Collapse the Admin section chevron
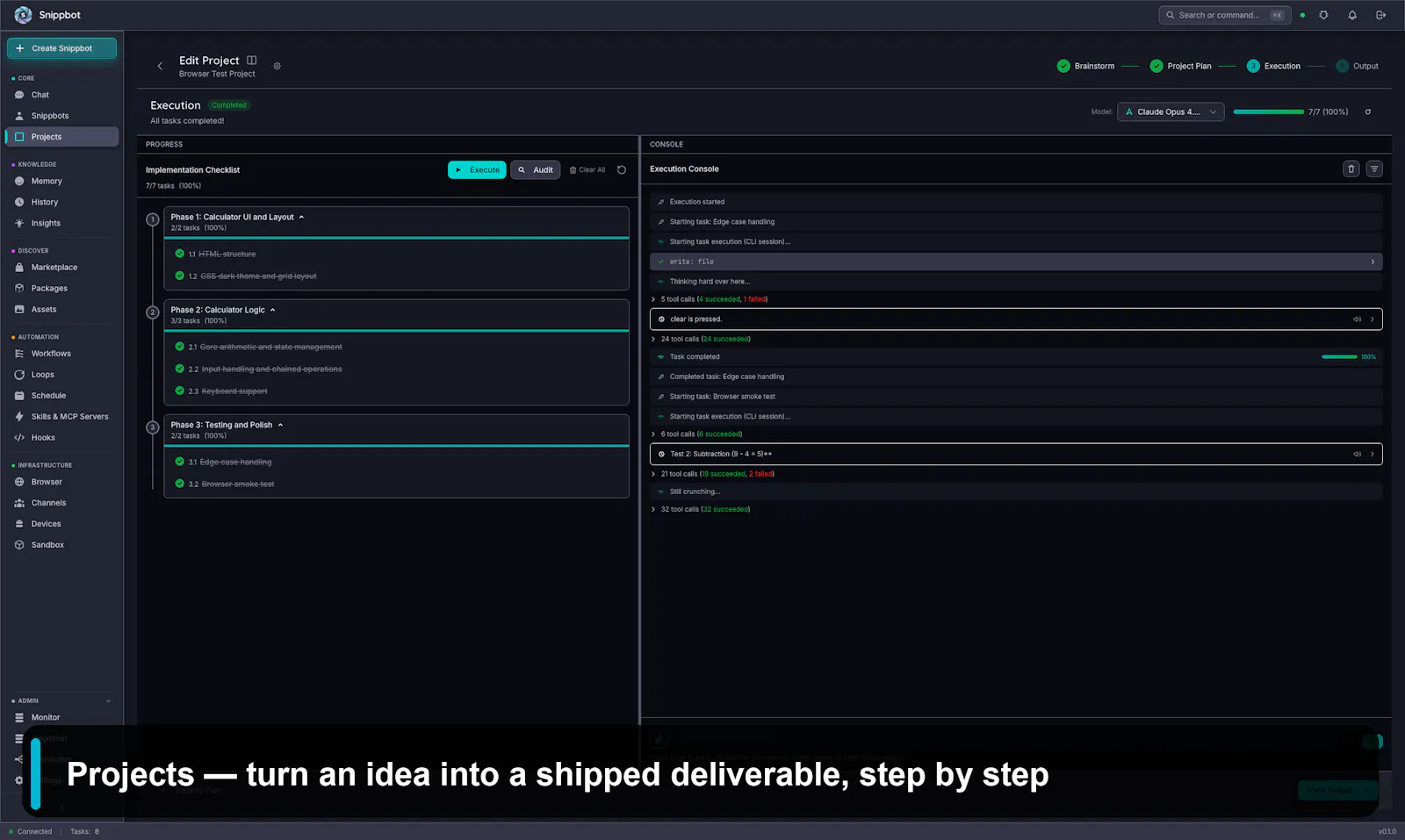 point(108,700)
